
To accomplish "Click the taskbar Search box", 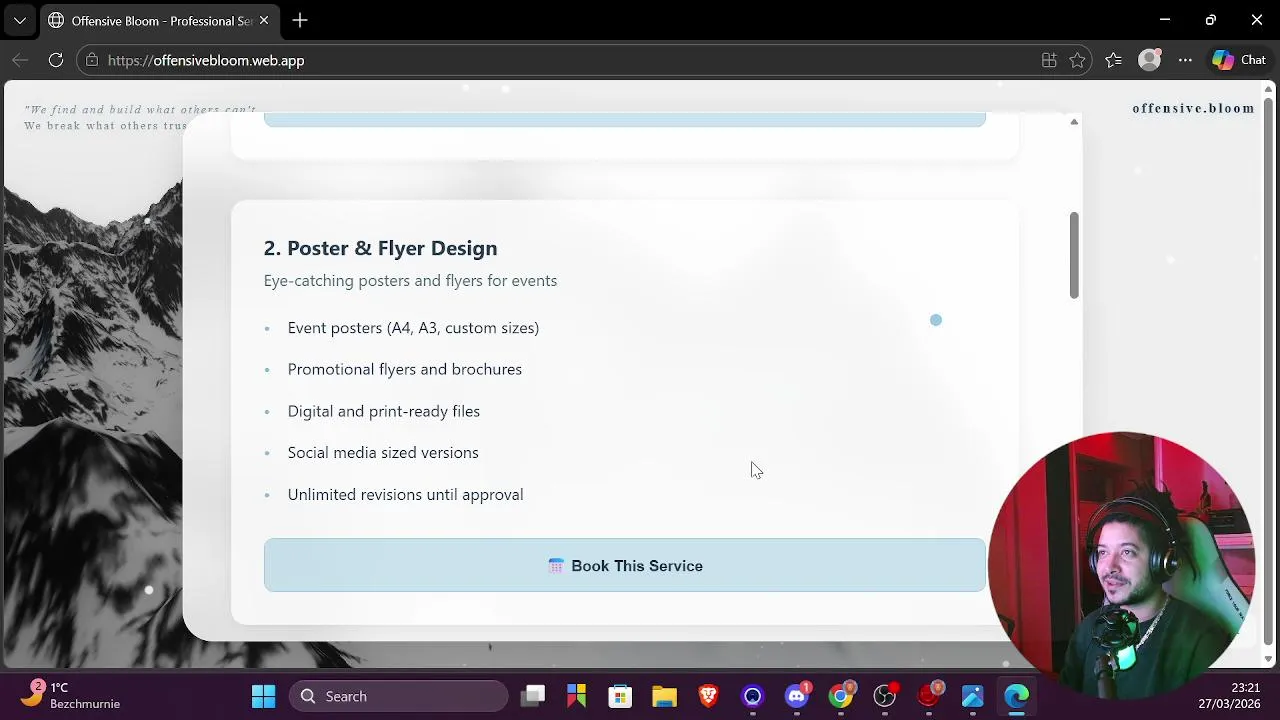I will pos(399,696).
